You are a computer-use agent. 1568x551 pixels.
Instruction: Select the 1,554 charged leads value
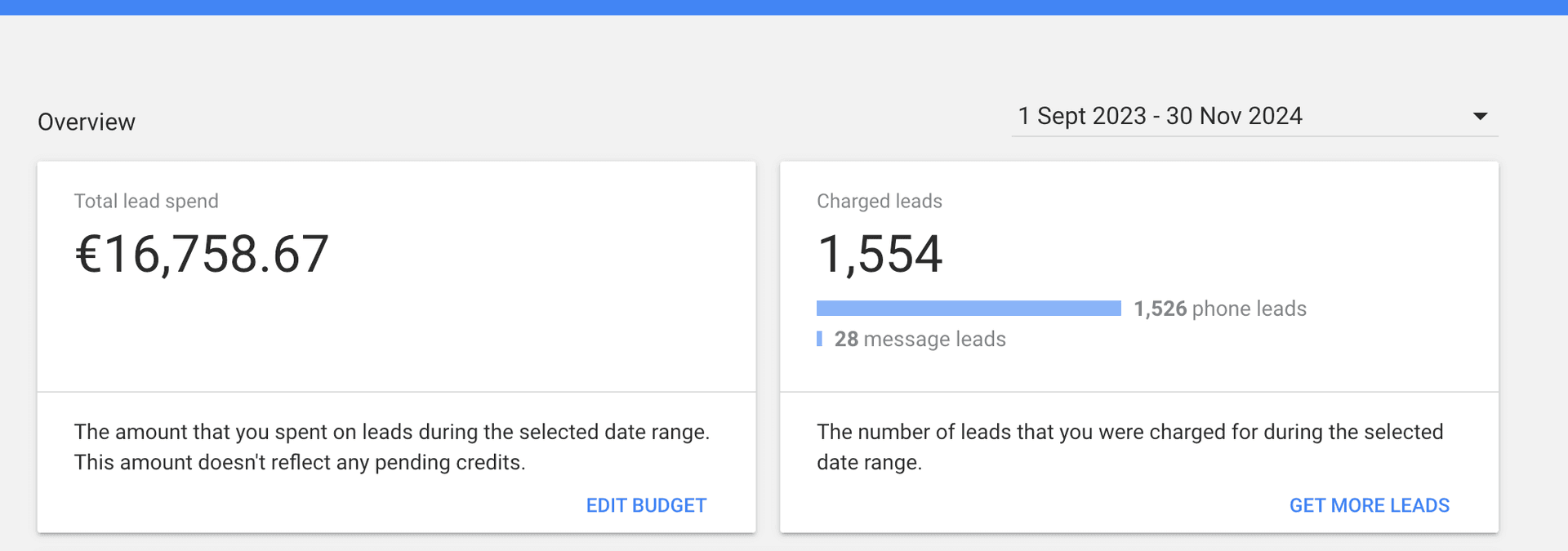(880, 254)
